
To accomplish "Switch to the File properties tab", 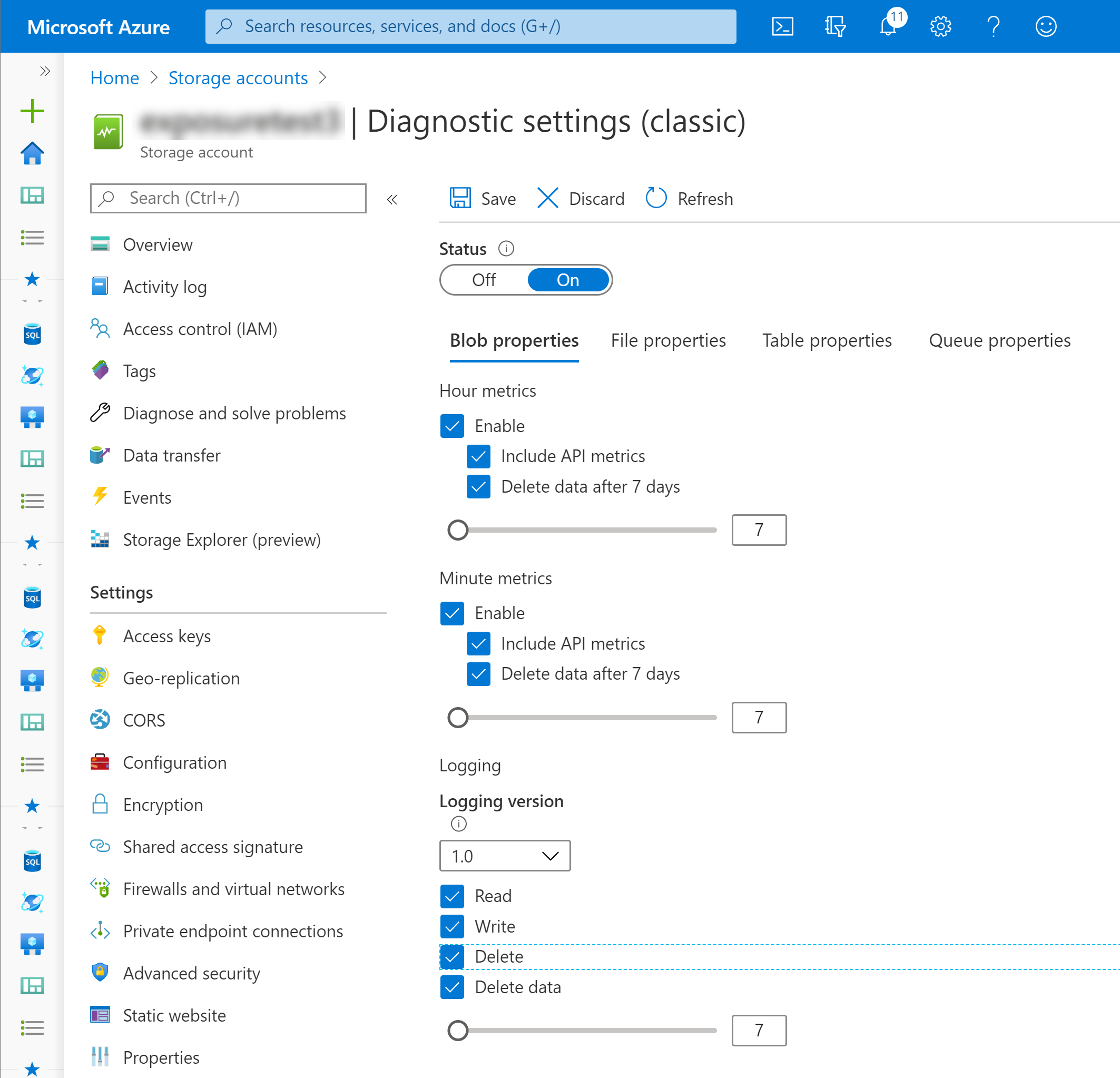I will 668,341.
